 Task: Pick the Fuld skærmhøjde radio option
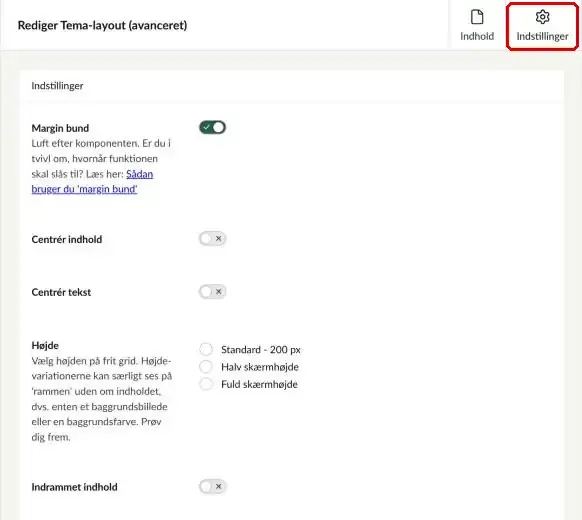[x=206, y=384]
